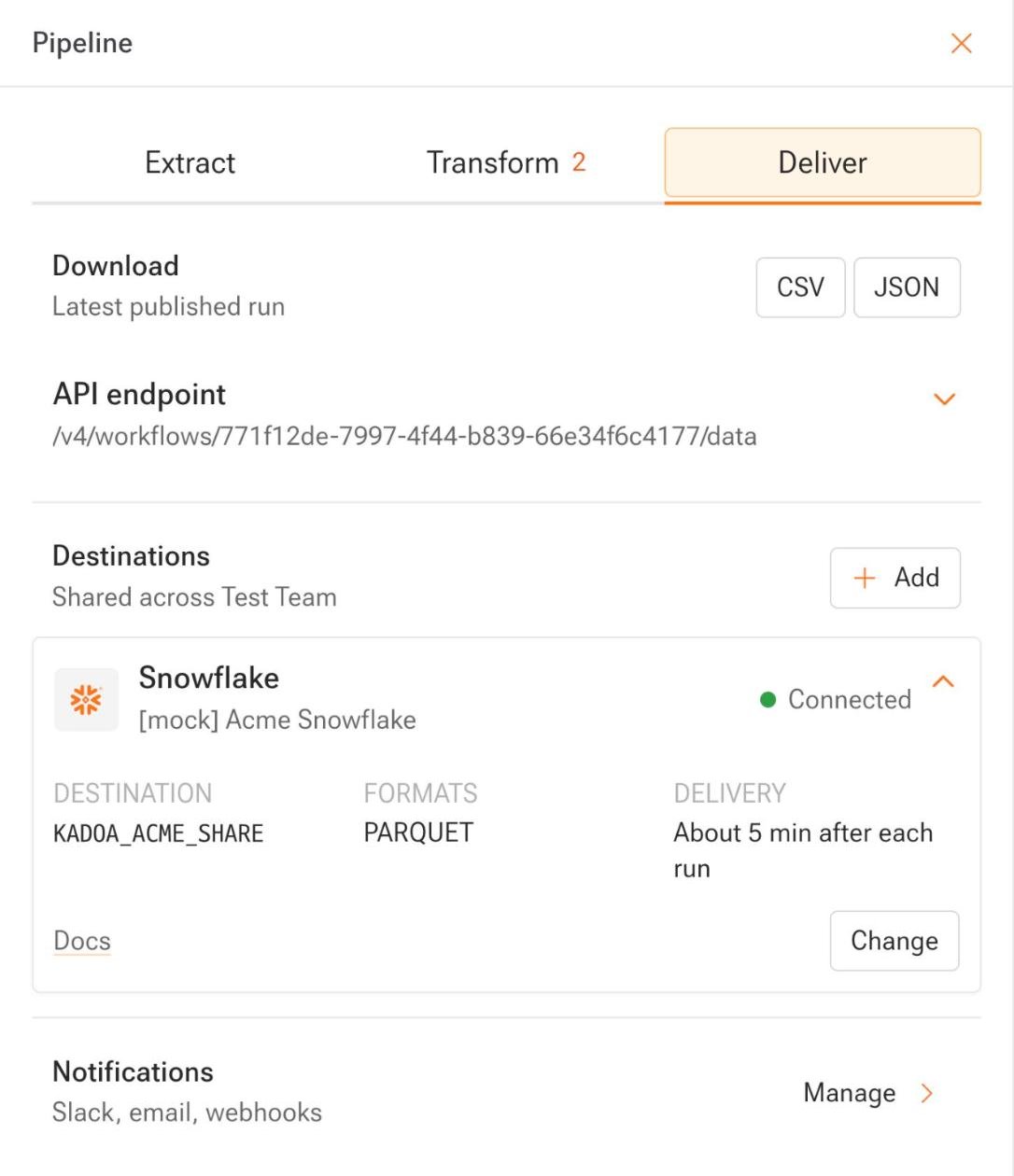This screenshot has width=1014, height=1176.
Task: Click 'Latest published run' text
Action: (168, 306)
